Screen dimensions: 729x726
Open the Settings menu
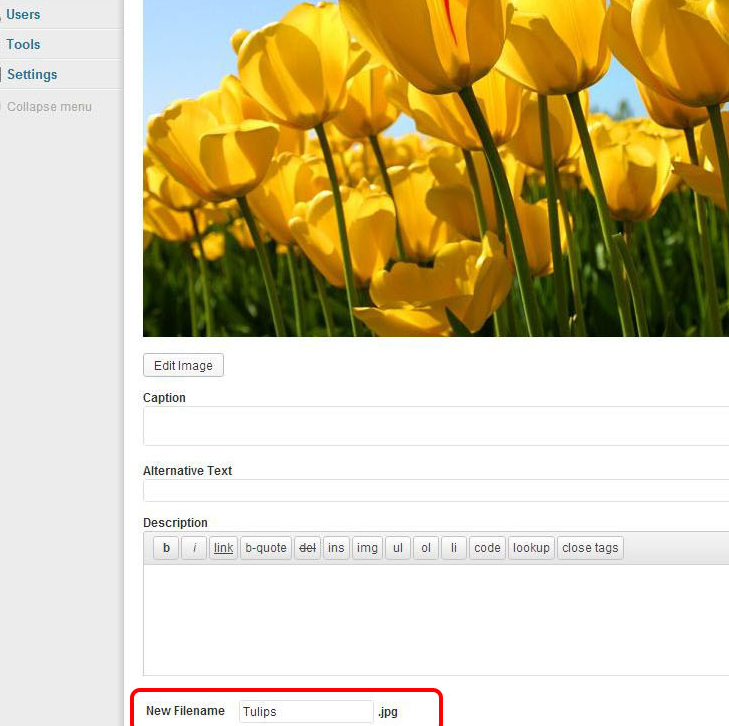(x=32, y=74)
